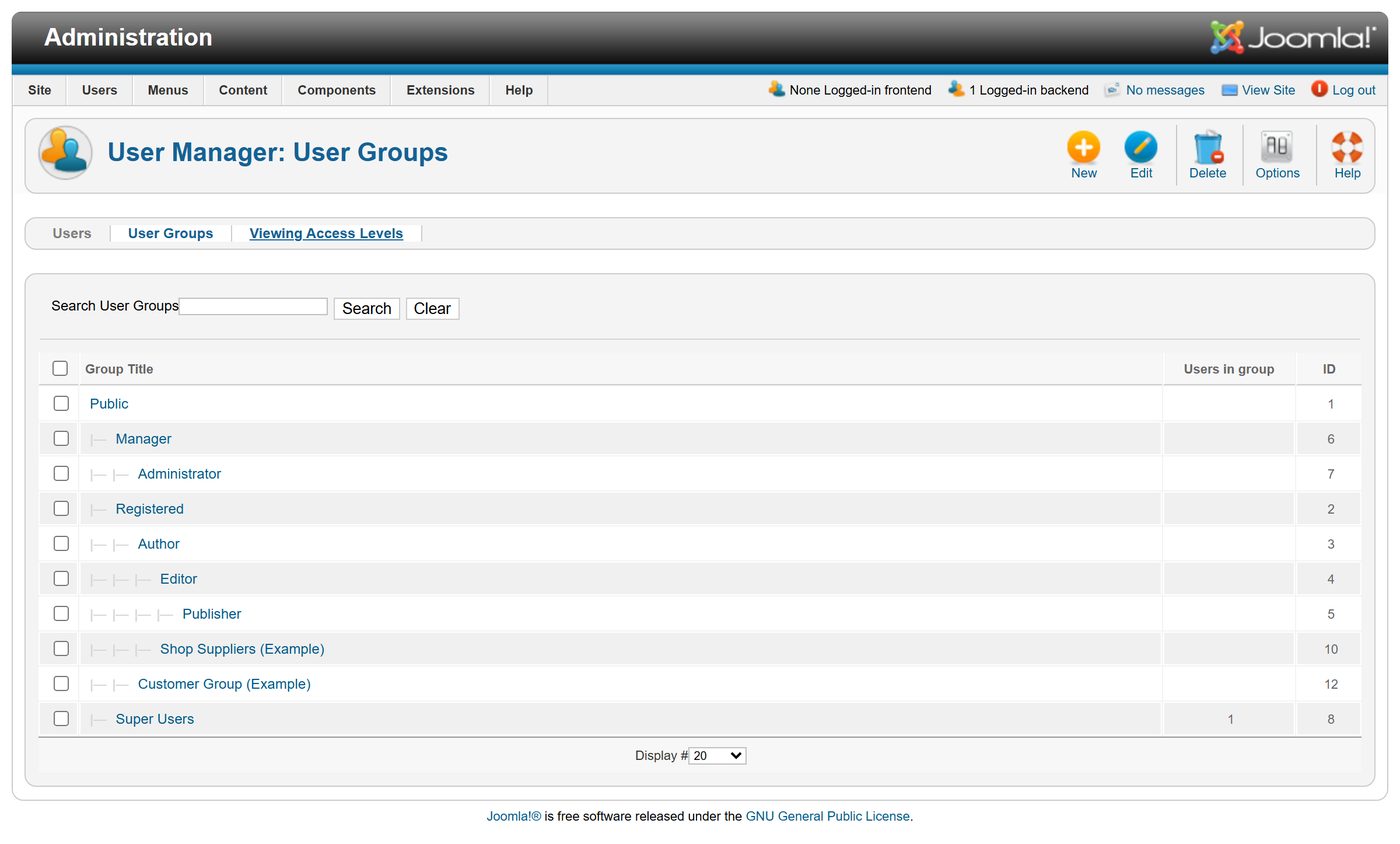1400x844 pixels.
Task: Open the Editor group link
Action: pyautogui.click(x=179, y=579)
